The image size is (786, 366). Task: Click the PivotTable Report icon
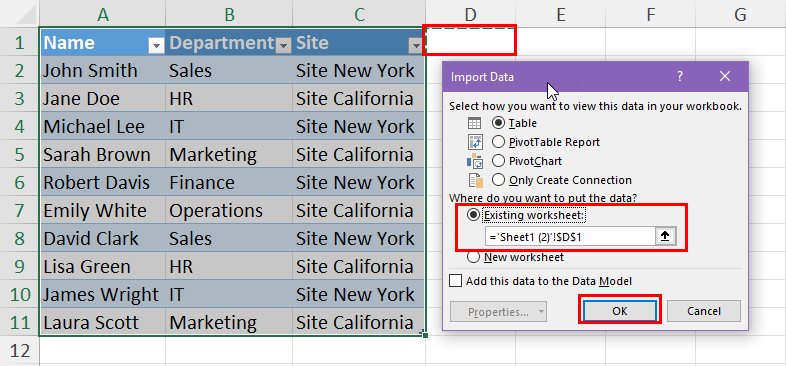click(x=474, y=142)
